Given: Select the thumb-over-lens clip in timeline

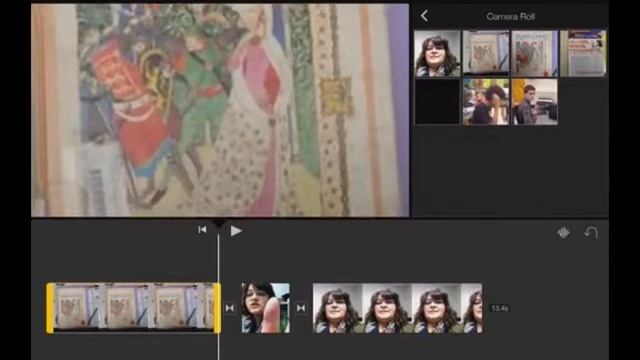Looking at the screenshot, I should (266, 308).
